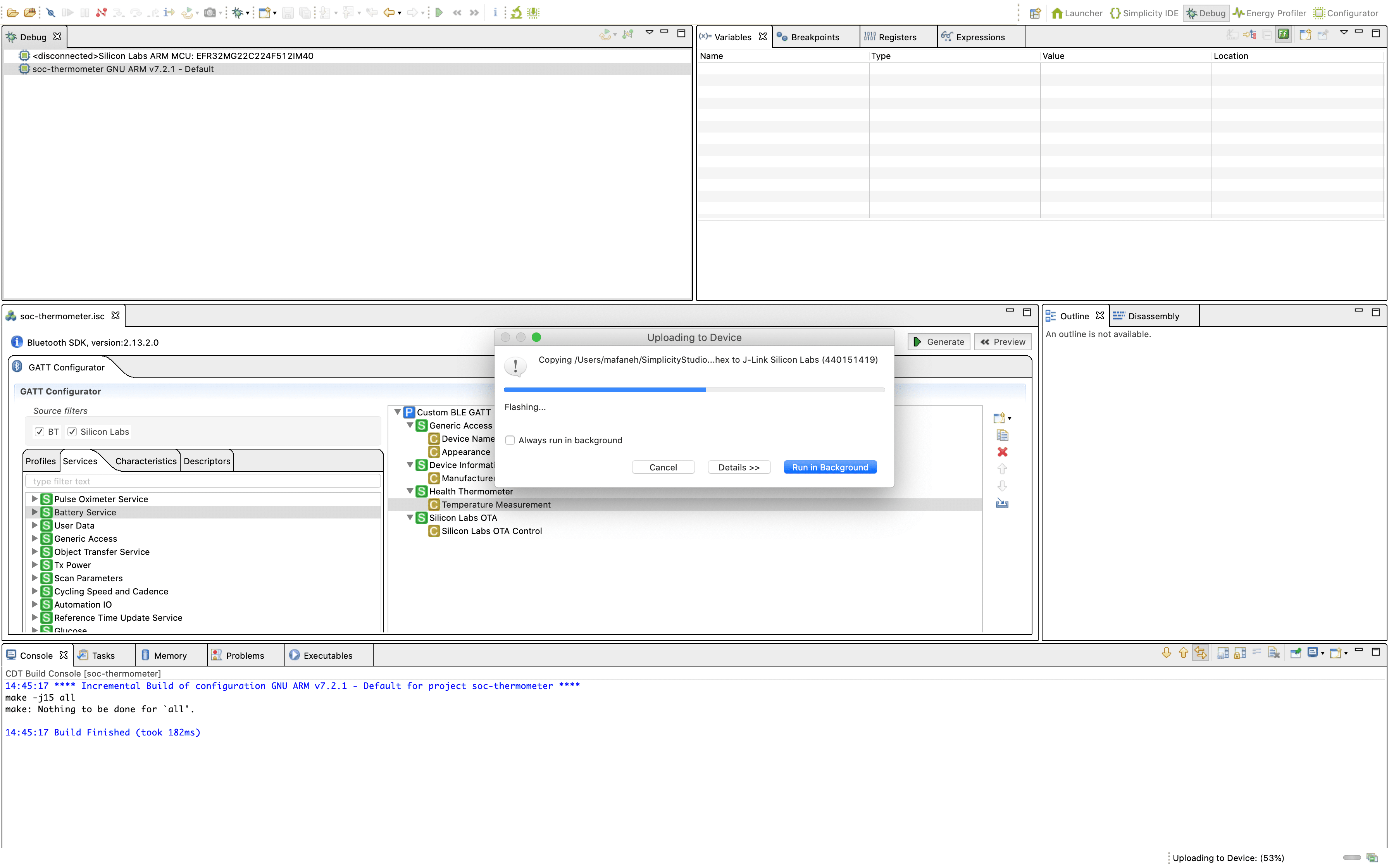Click the Save toolbar icon

(x=288, y=12)
